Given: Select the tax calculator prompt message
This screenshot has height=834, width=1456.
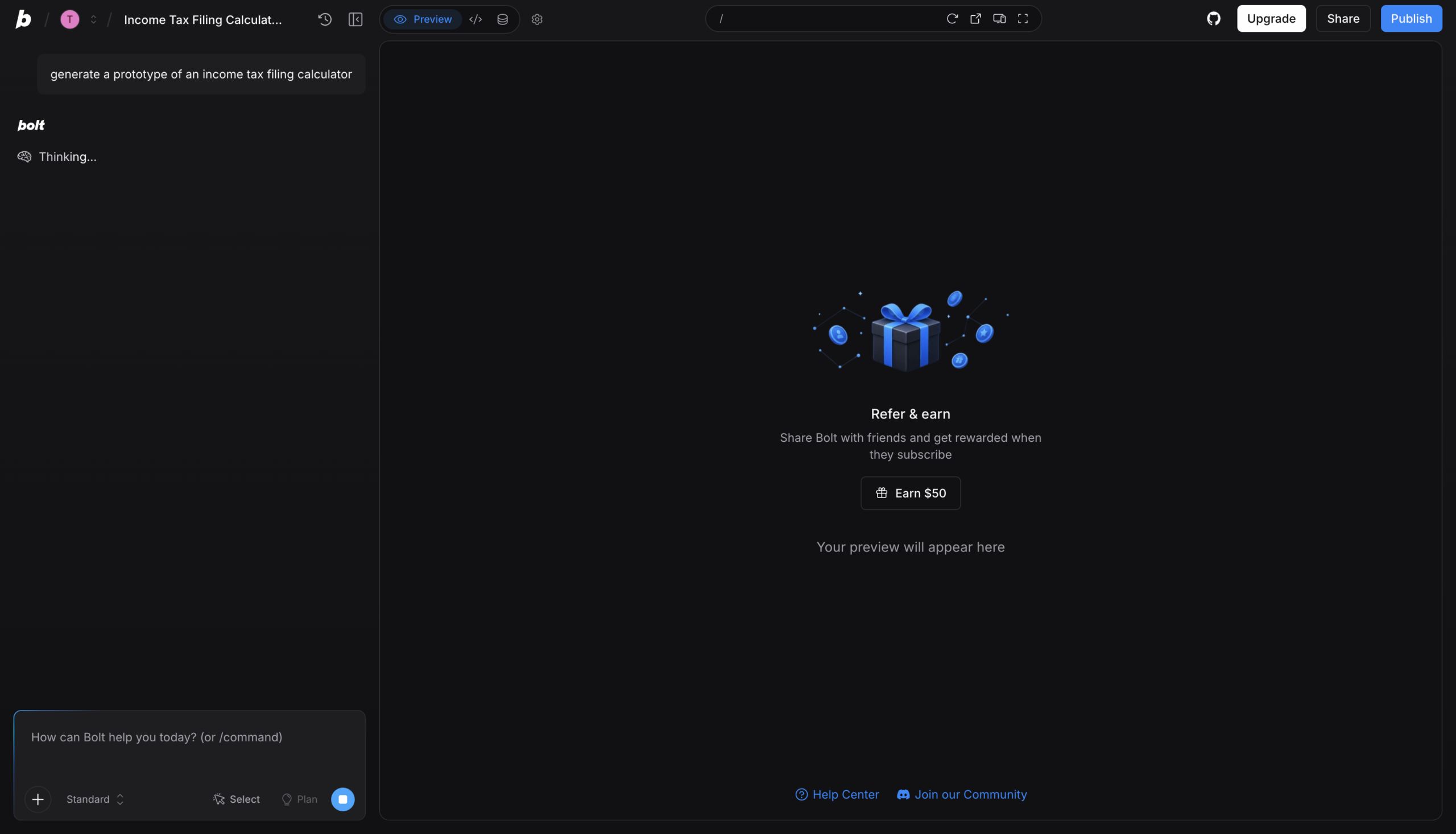Looking at the screenshot, I should (x=201, y=74).
